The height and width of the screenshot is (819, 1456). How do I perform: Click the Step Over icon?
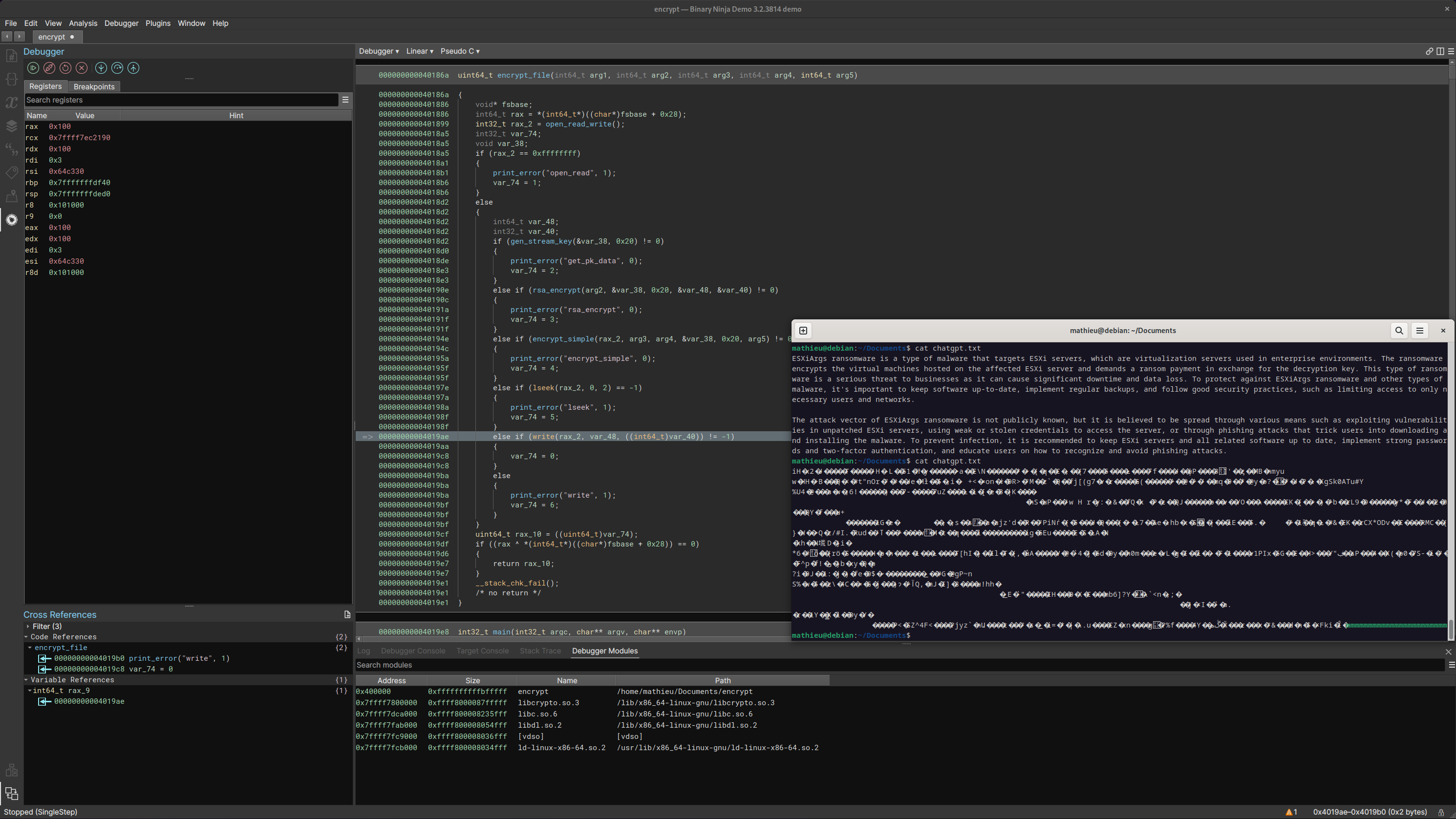118,68
